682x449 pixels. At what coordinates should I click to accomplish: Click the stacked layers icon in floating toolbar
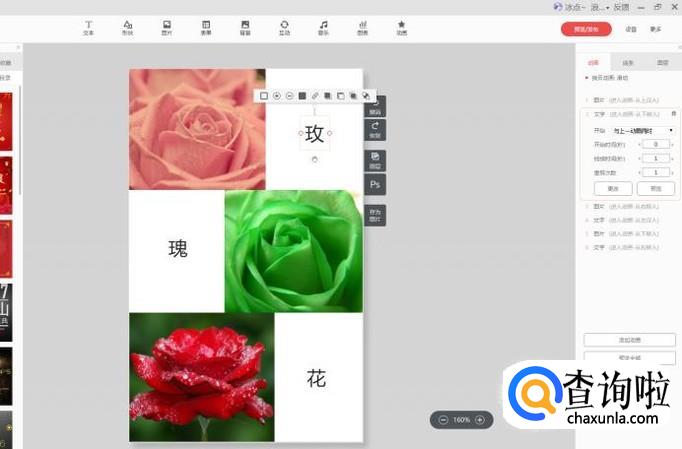click(x=354, y=96)
